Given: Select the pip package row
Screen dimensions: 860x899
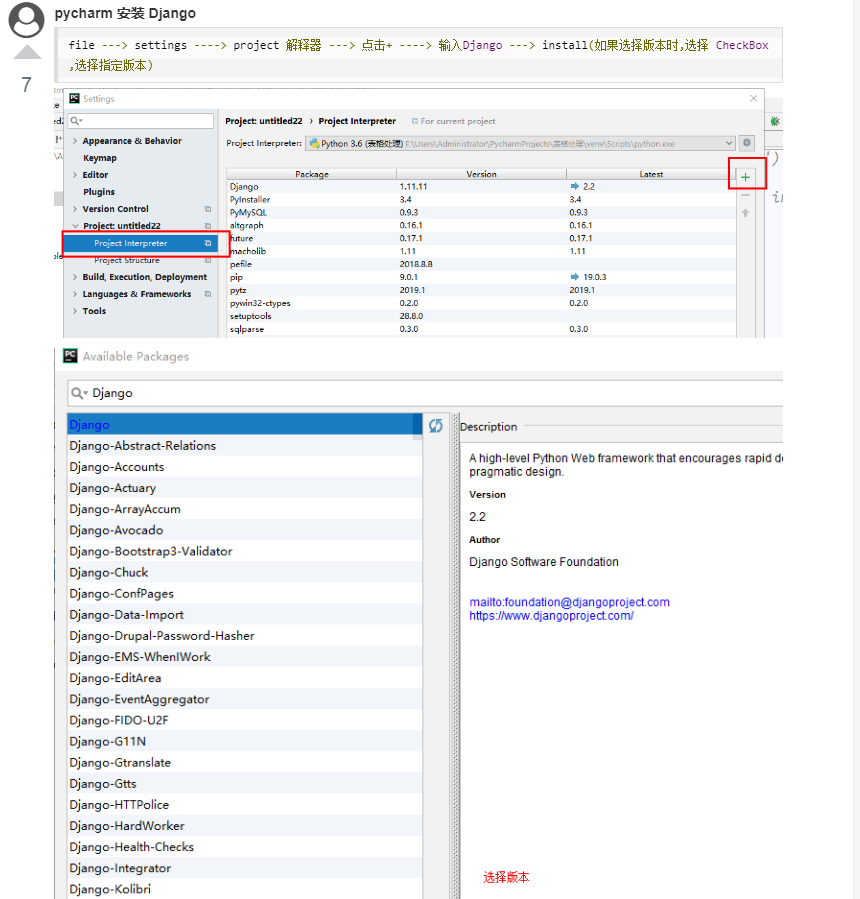Looking at the screenshot, I should click(x=481, y=277).
